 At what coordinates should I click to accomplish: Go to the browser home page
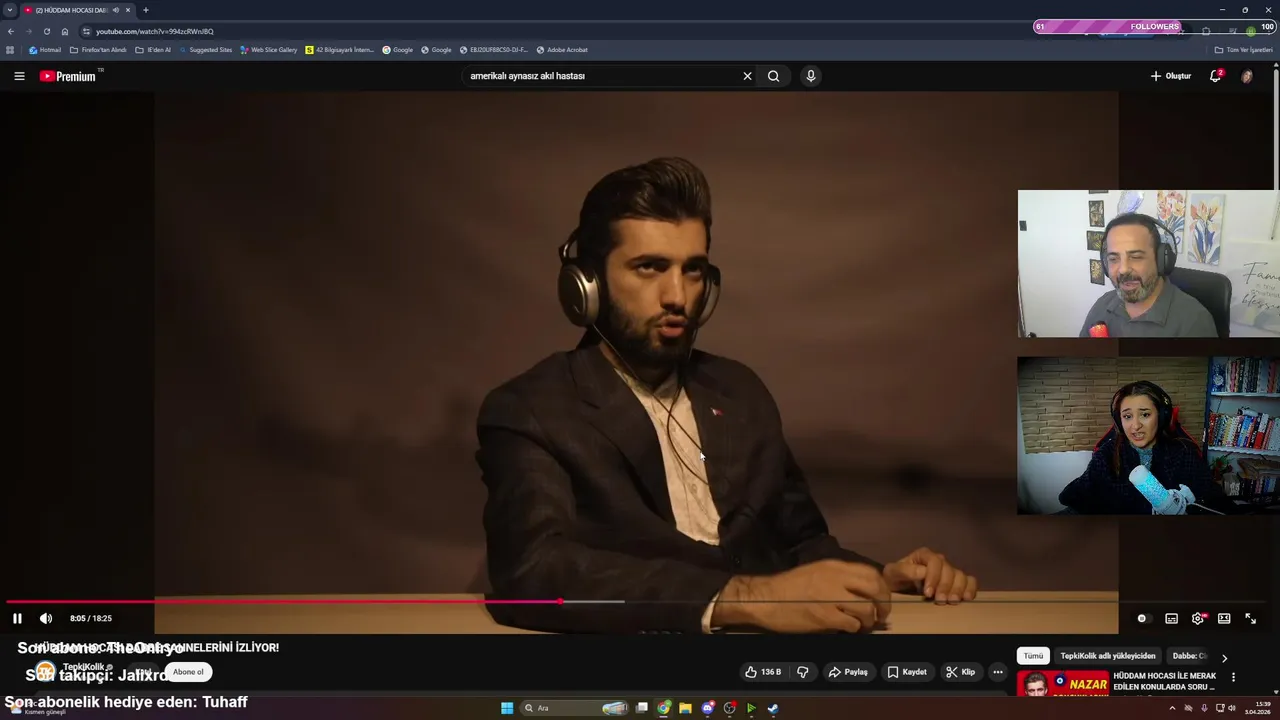pos(65,31)
